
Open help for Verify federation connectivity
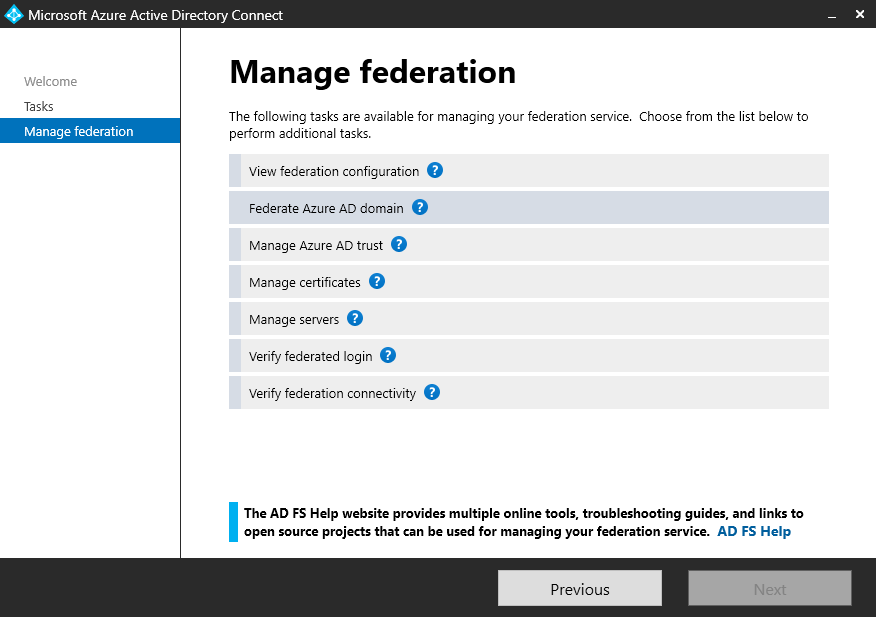(432, 392)
